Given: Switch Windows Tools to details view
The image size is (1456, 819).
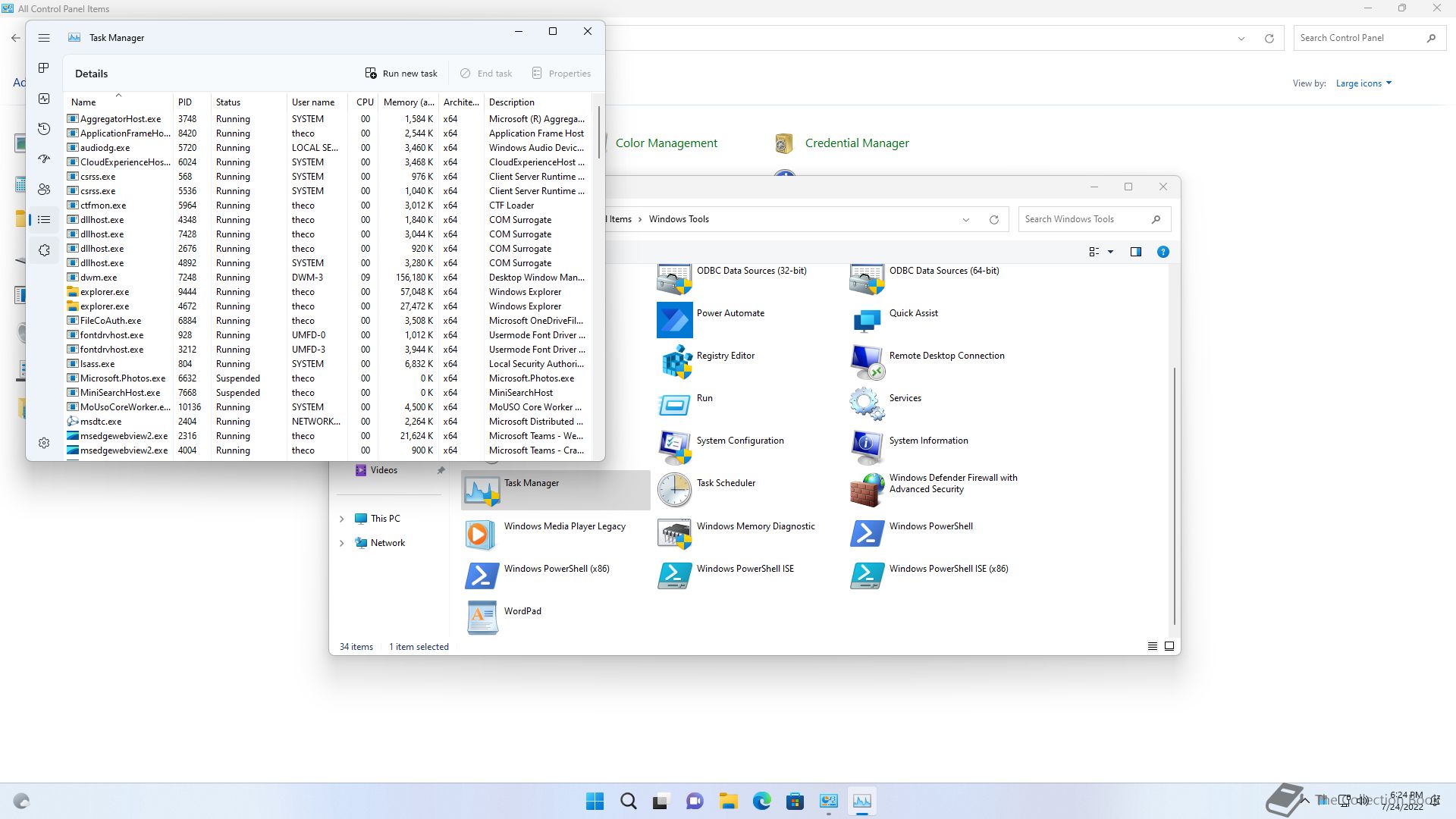Looking at the screenshot, I should tap(1152, 646).
